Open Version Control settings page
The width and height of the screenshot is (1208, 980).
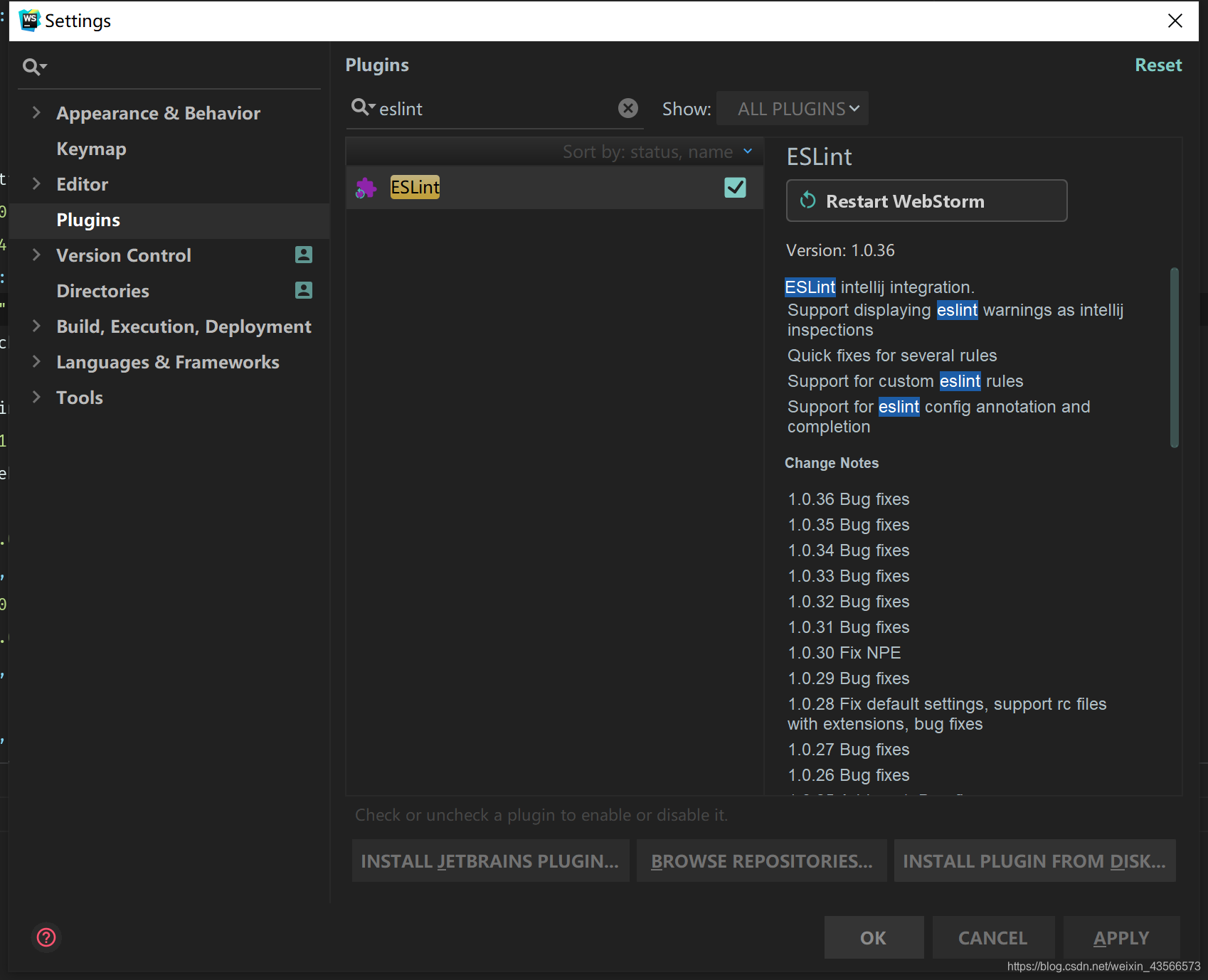[124, 255]
